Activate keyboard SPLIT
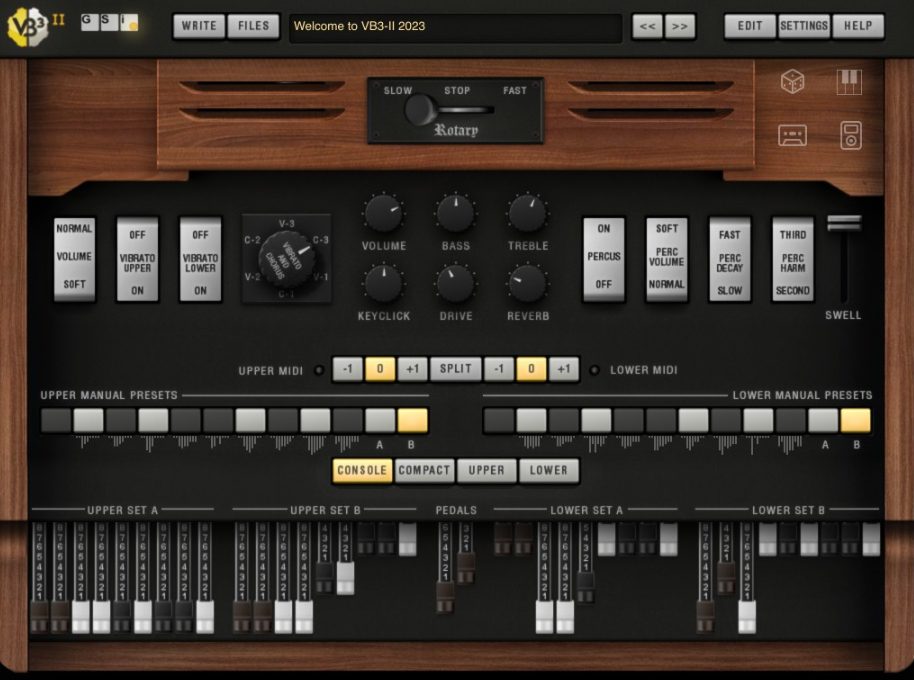The image size is (914, 680). 455,368
